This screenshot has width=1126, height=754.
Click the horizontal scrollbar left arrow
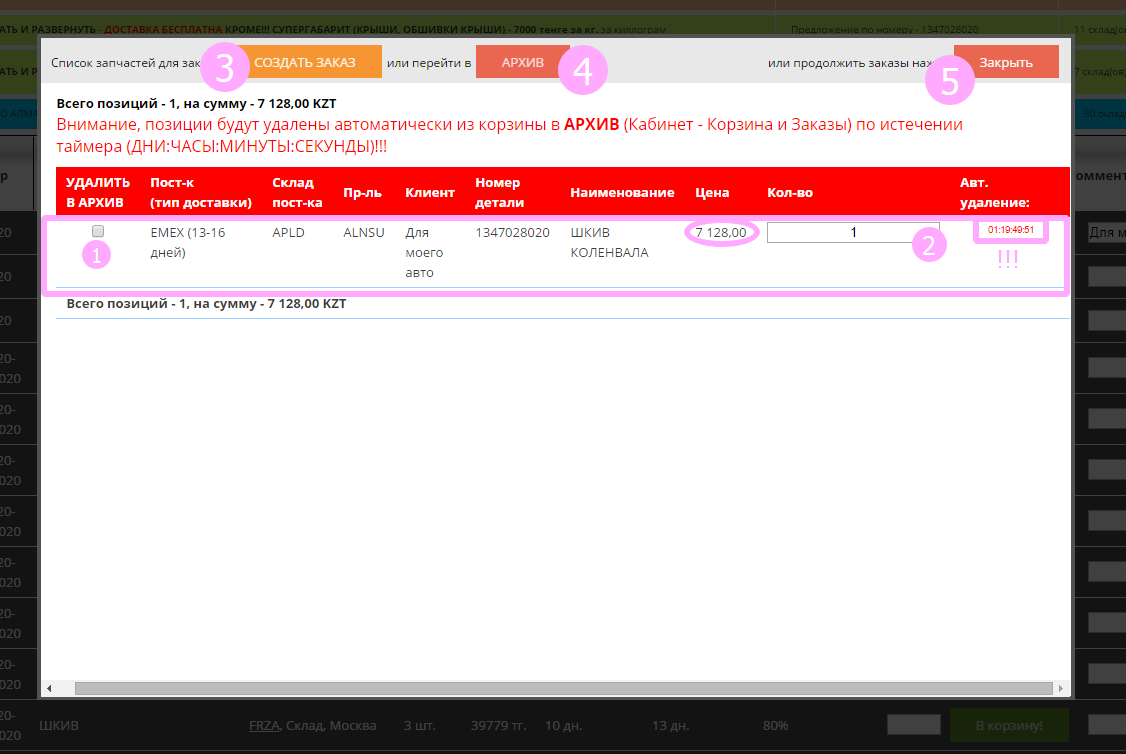[x=50, y=688]
